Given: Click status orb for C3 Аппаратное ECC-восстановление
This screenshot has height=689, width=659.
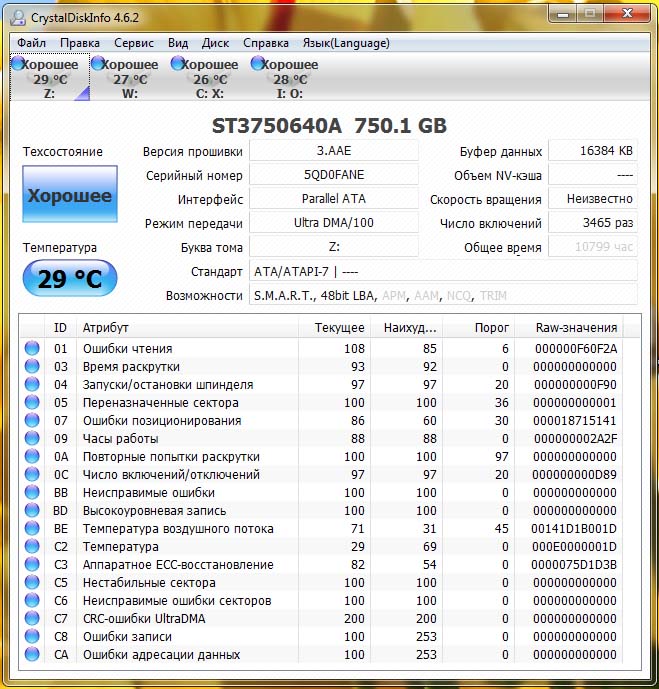Looking at the screenshot, I should pos(32,564).
